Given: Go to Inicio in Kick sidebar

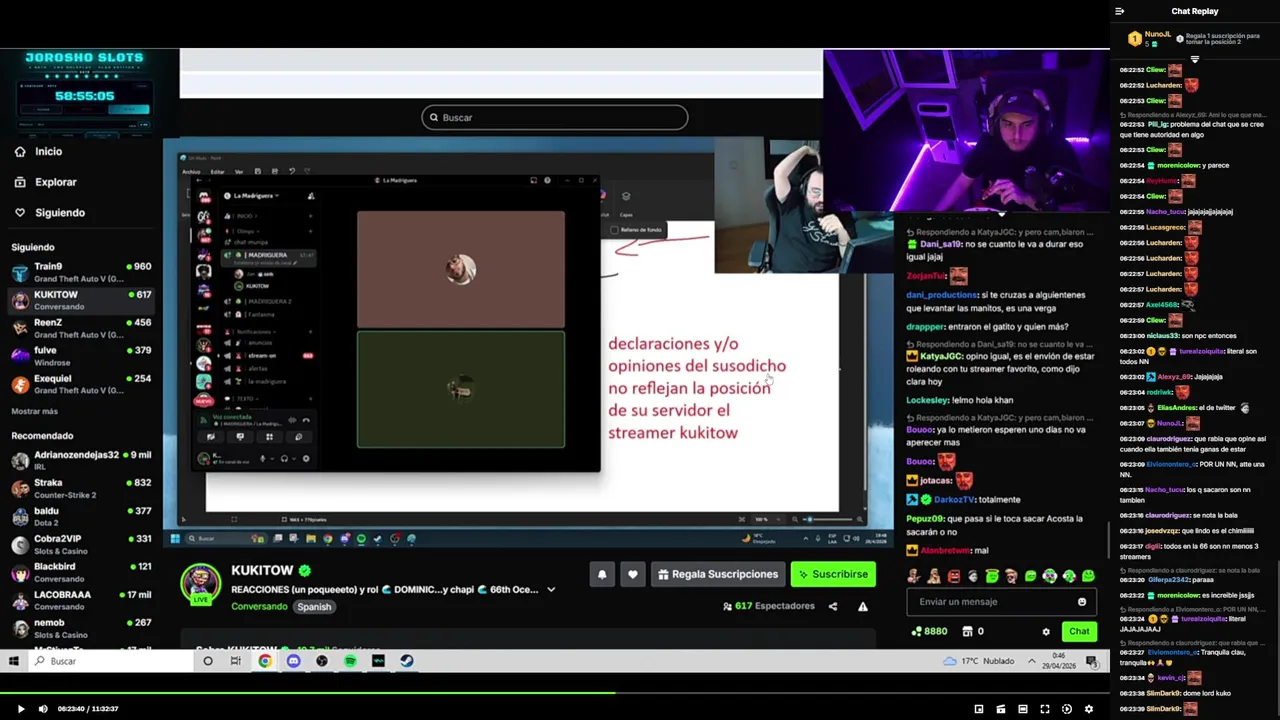Looking at the screenshot, I should pos(48,152).
